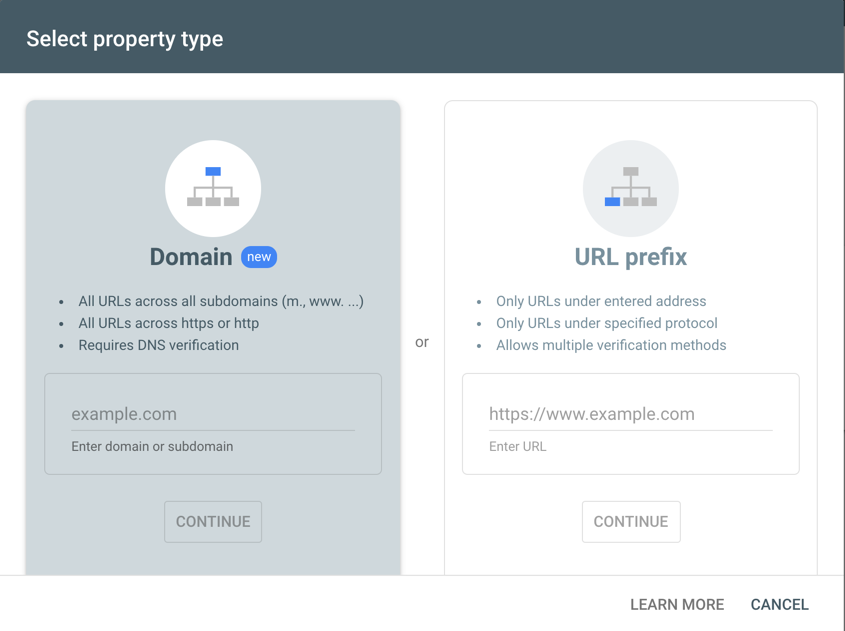
Task: Click the 'Only URLs under entered address' bullet
Action: tap(600, 301)
